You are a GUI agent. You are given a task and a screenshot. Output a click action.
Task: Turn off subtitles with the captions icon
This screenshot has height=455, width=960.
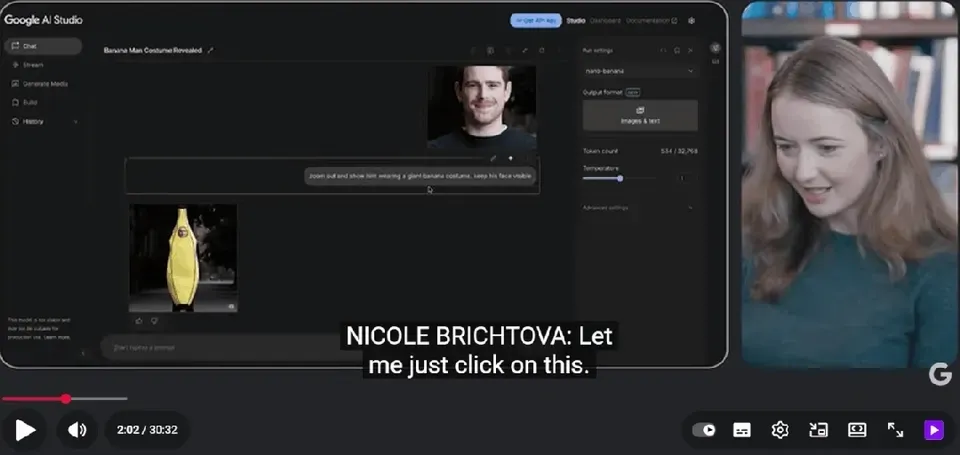tap(742, 430)
